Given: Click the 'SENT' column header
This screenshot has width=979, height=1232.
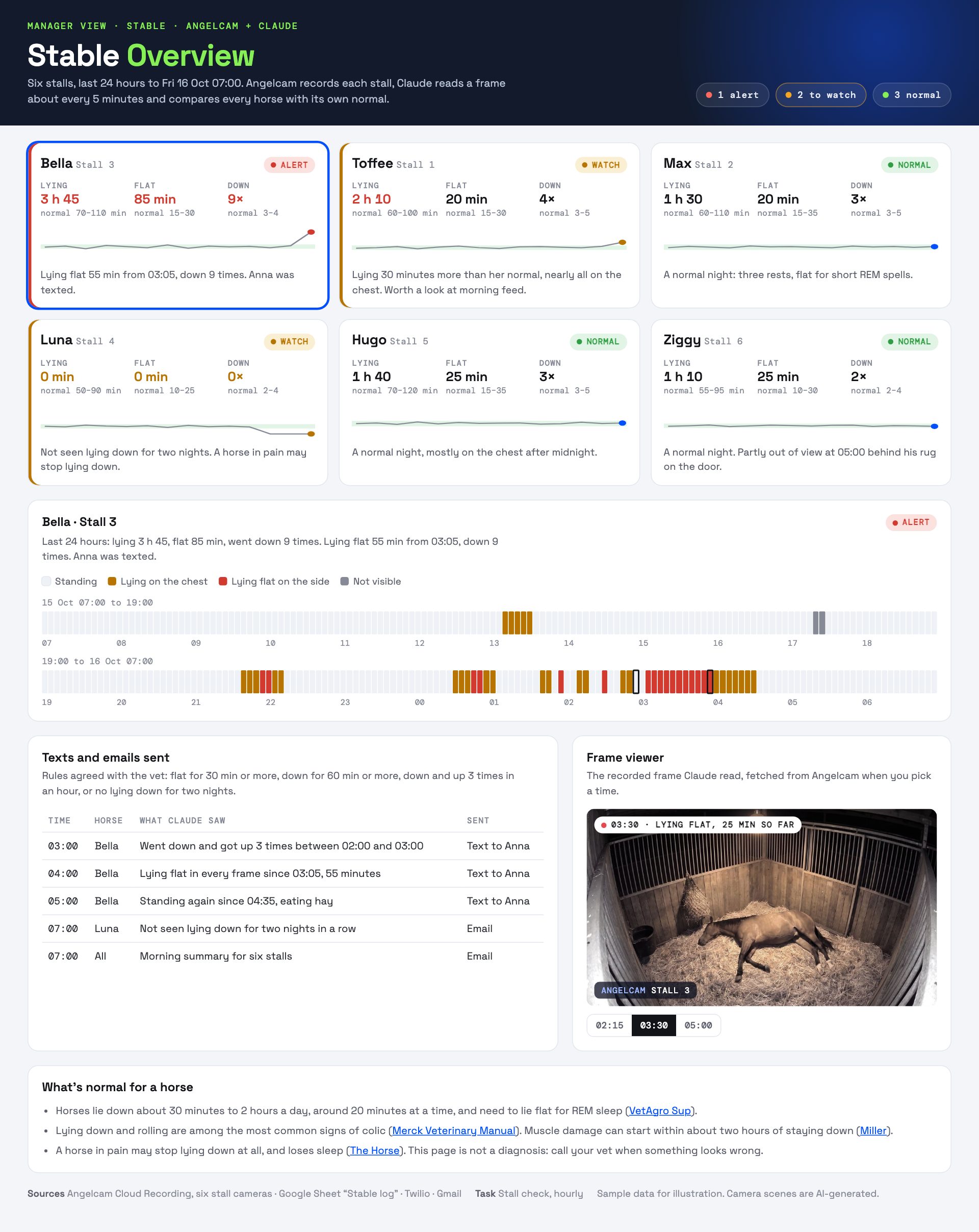Looking at the screenshot, I should pos(478,821).
